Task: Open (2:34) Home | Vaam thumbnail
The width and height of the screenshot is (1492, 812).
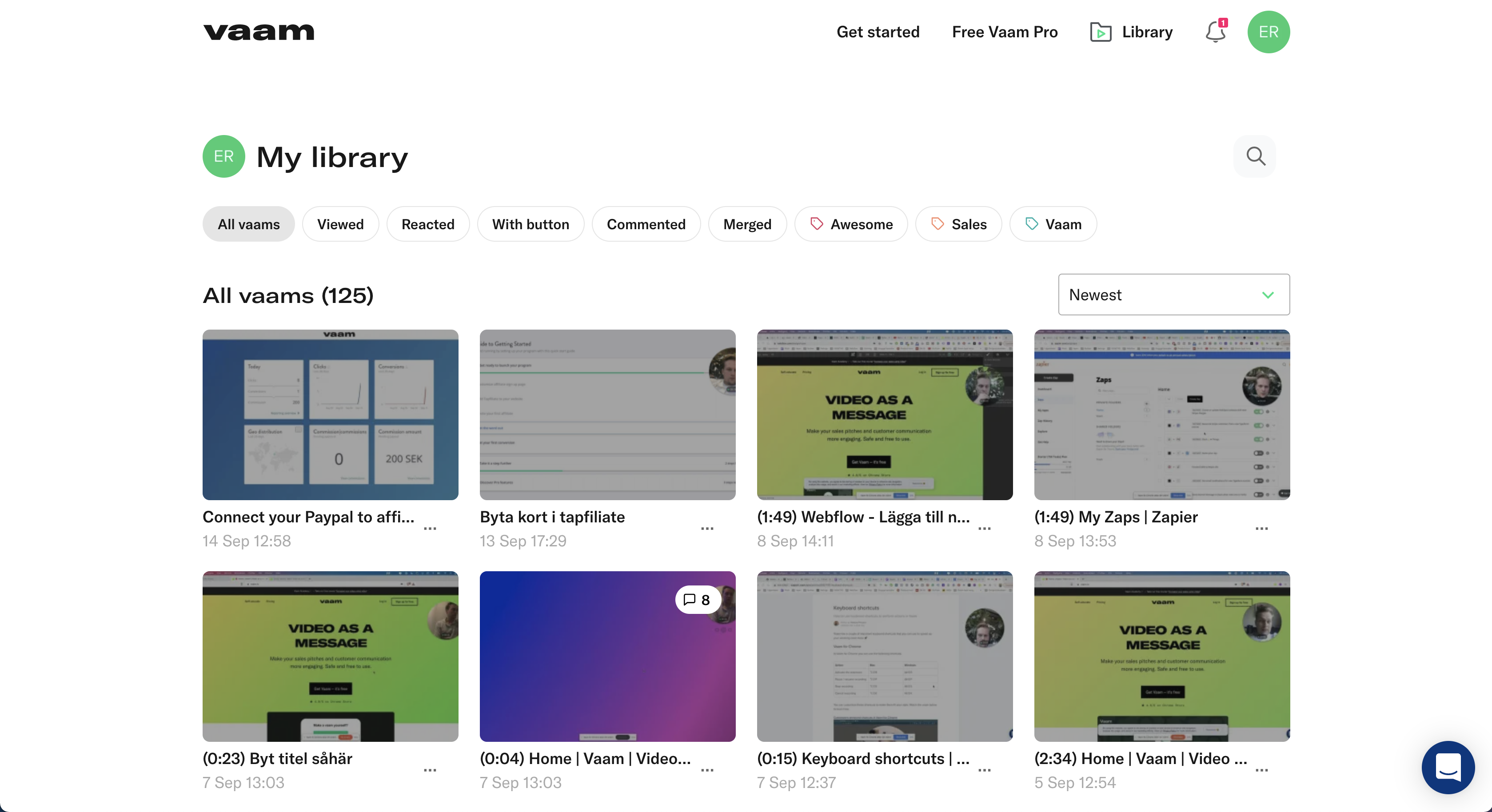Action: [x=1162, y=656]
